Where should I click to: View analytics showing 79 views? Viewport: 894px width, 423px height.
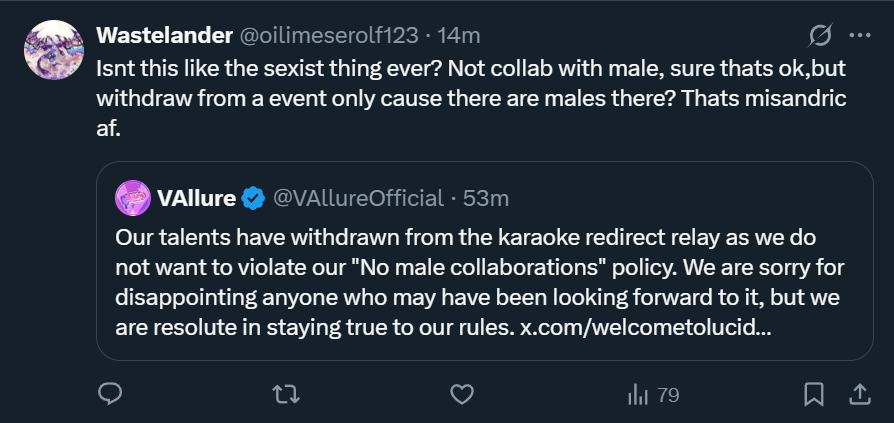click(653, 394)
